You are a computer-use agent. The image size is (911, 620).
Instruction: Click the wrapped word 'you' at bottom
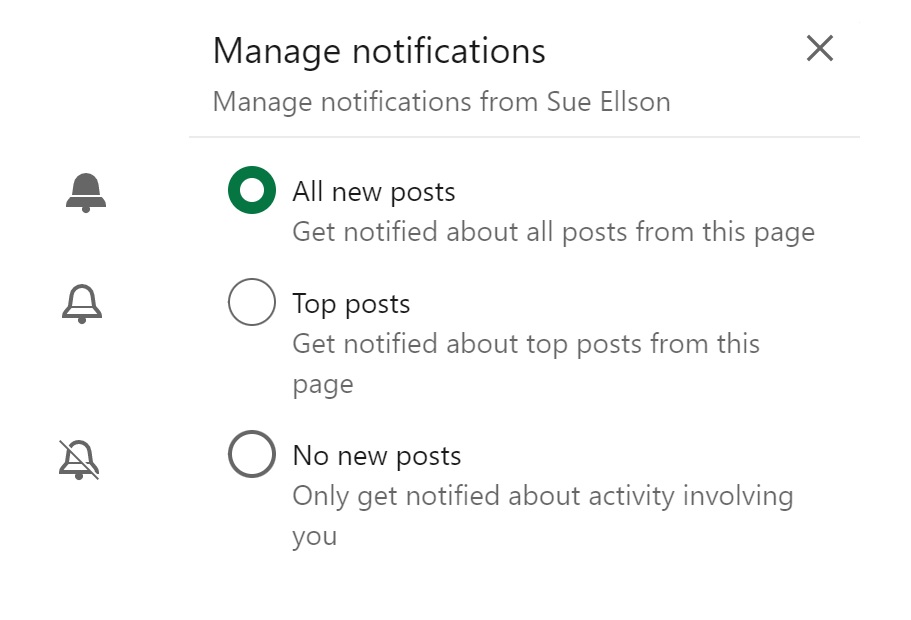314,537
